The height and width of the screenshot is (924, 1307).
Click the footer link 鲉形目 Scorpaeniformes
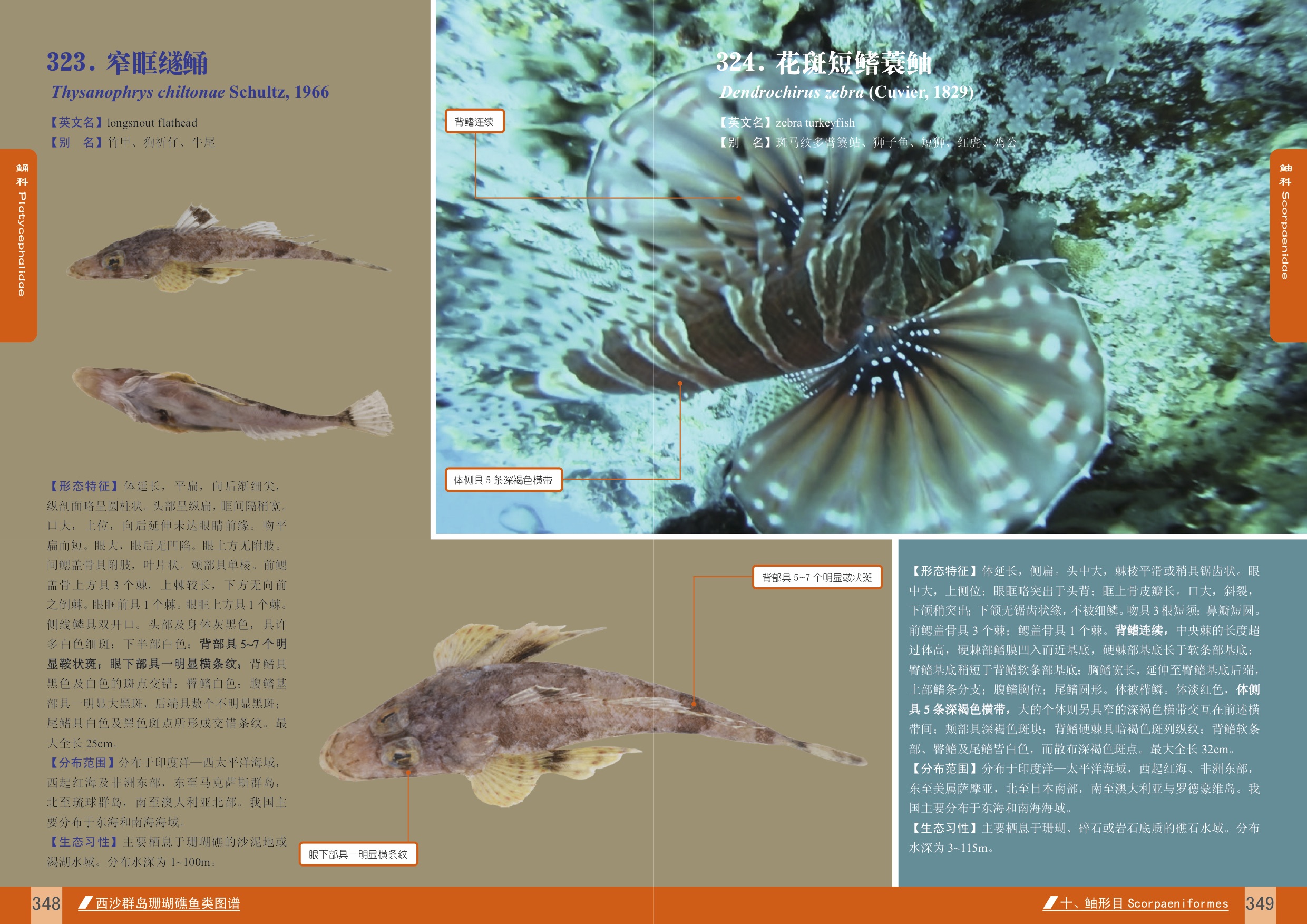[1156, 903]
